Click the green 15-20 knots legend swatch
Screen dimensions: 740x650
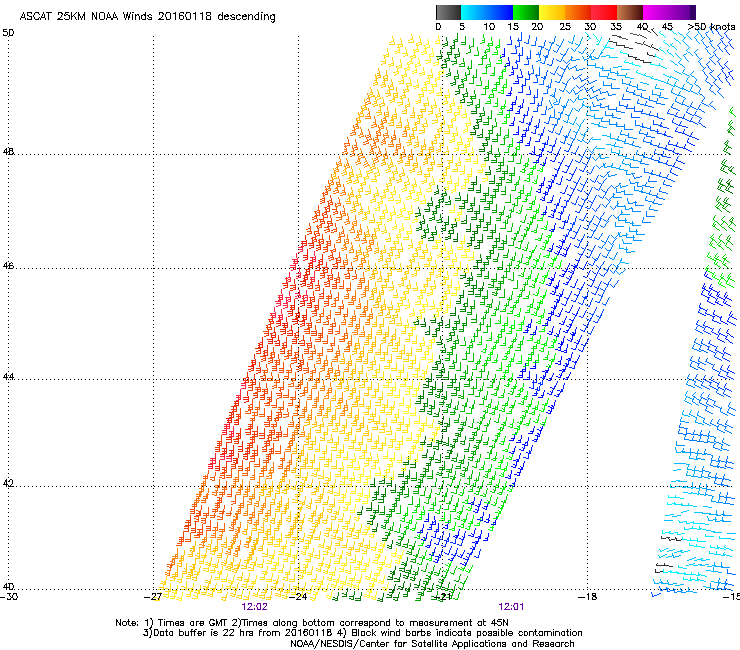point(526,12)
